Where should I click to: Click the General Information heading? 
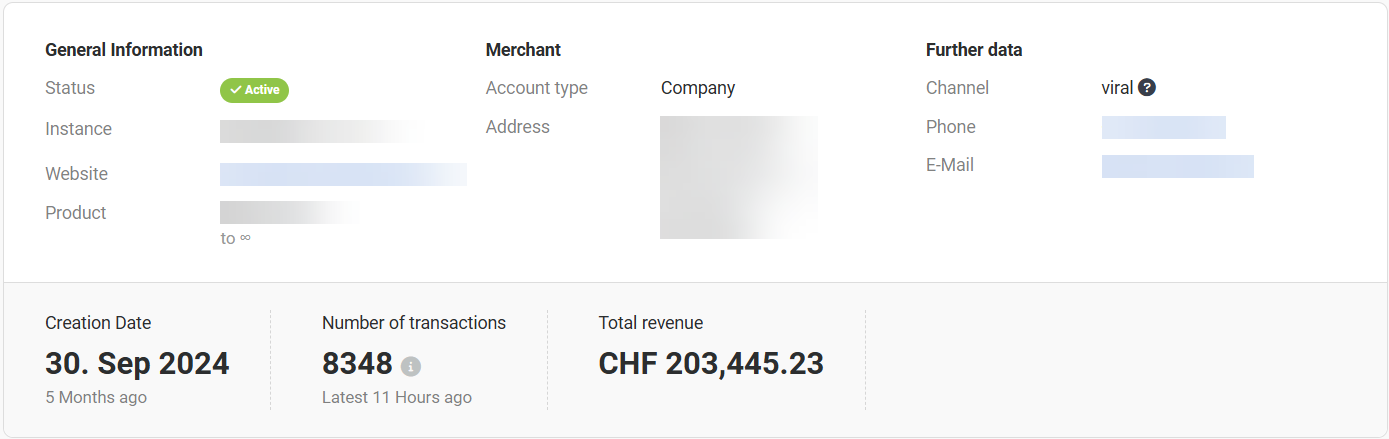click(x=124, y=50)
